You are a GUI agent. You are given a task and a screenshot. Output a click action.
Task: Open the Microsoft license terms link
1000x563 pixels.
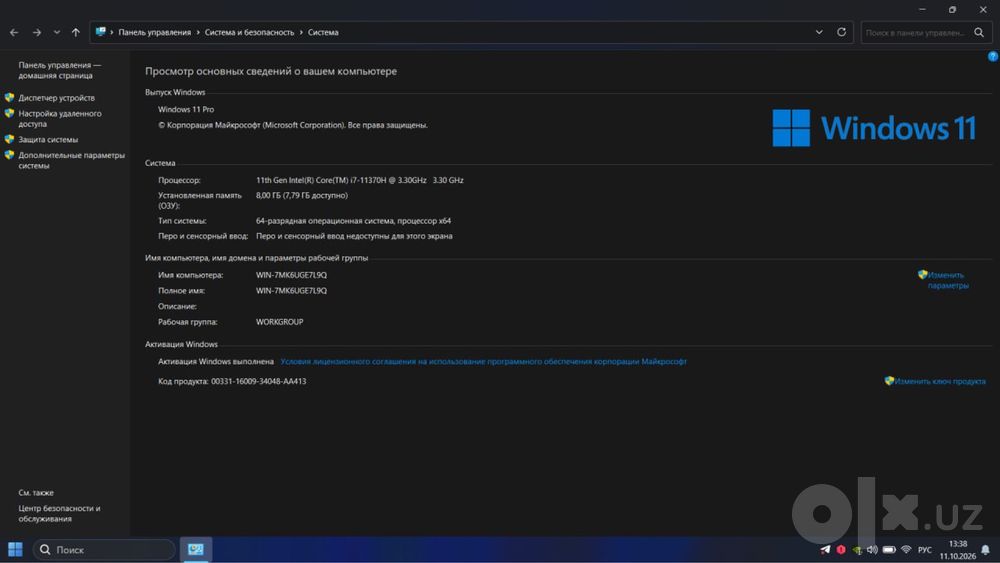click(x=483, y=362)
